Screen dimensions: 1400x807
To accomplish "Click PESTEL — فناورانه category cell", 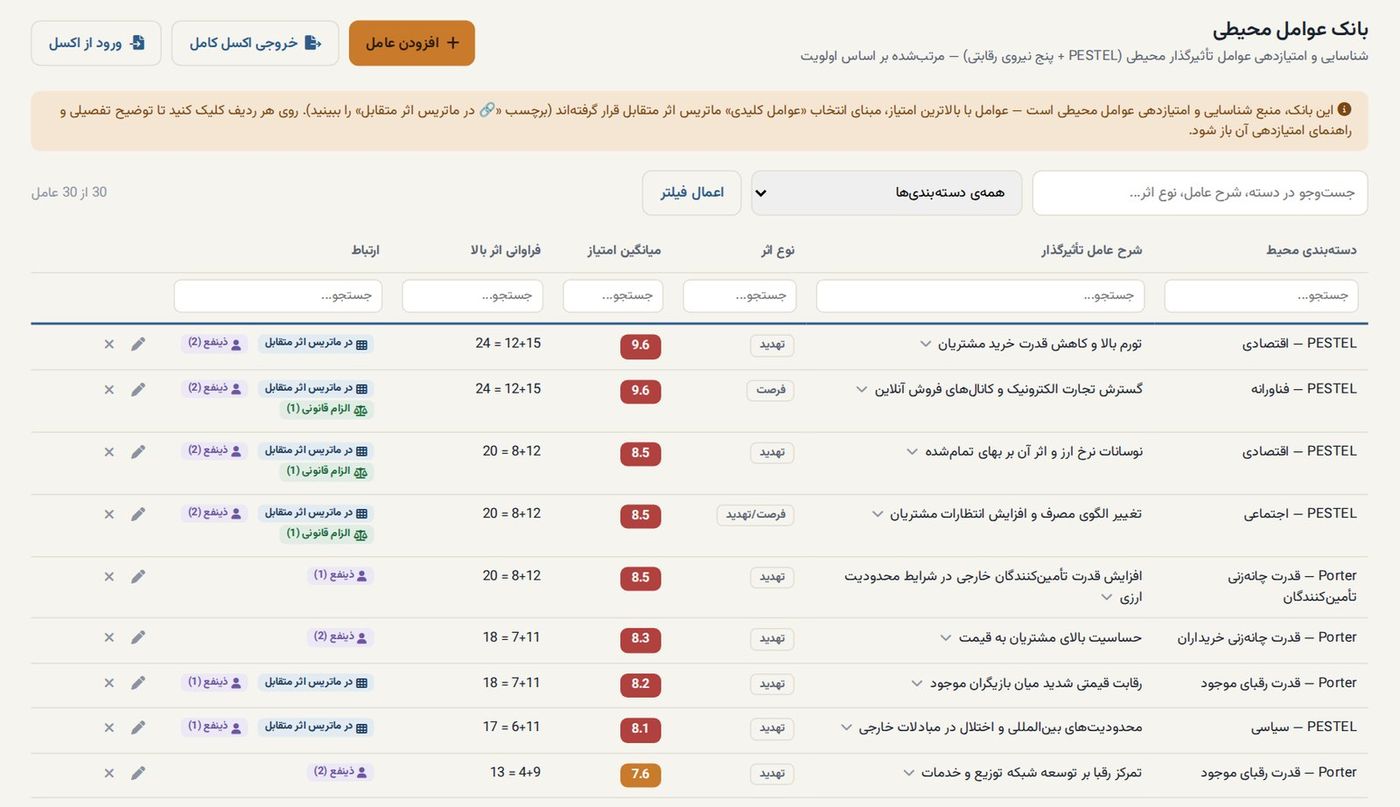I will click(x=1304, y=388).
